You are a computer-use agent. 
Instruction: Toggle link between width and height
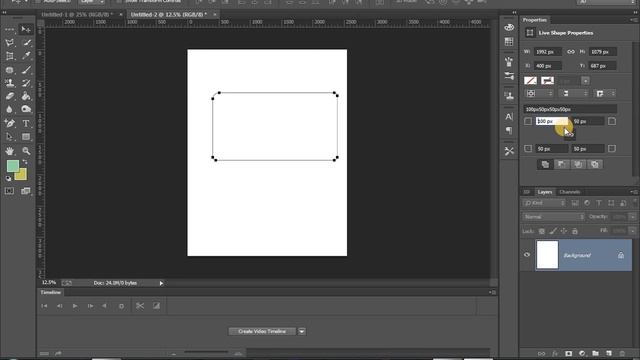pos(571,52)
